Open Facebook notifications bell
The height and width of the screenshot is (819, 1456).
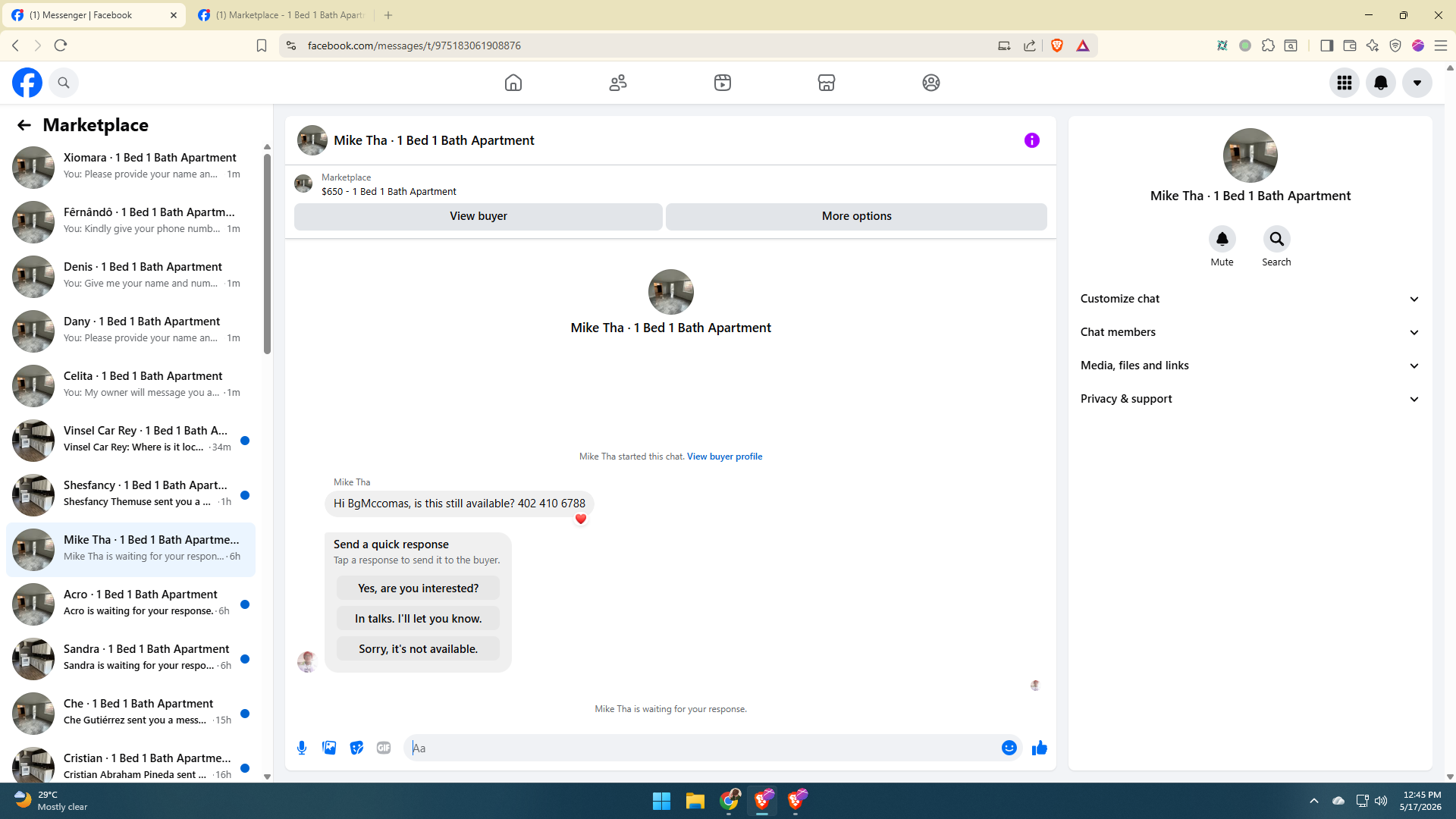coord(1381,83)
